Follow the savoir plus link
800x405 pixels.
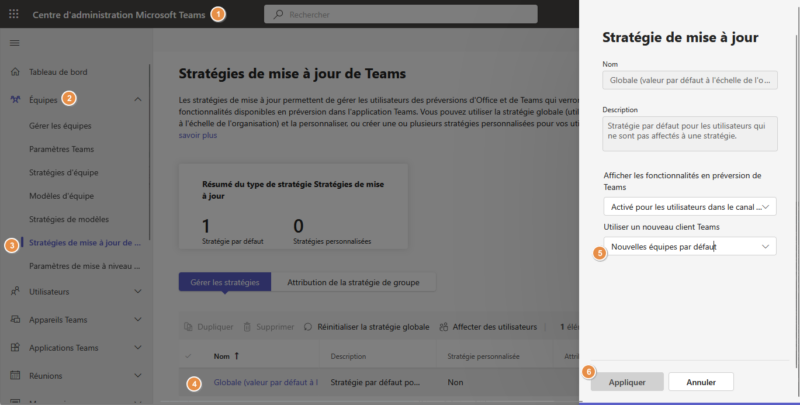coord(197,135)
